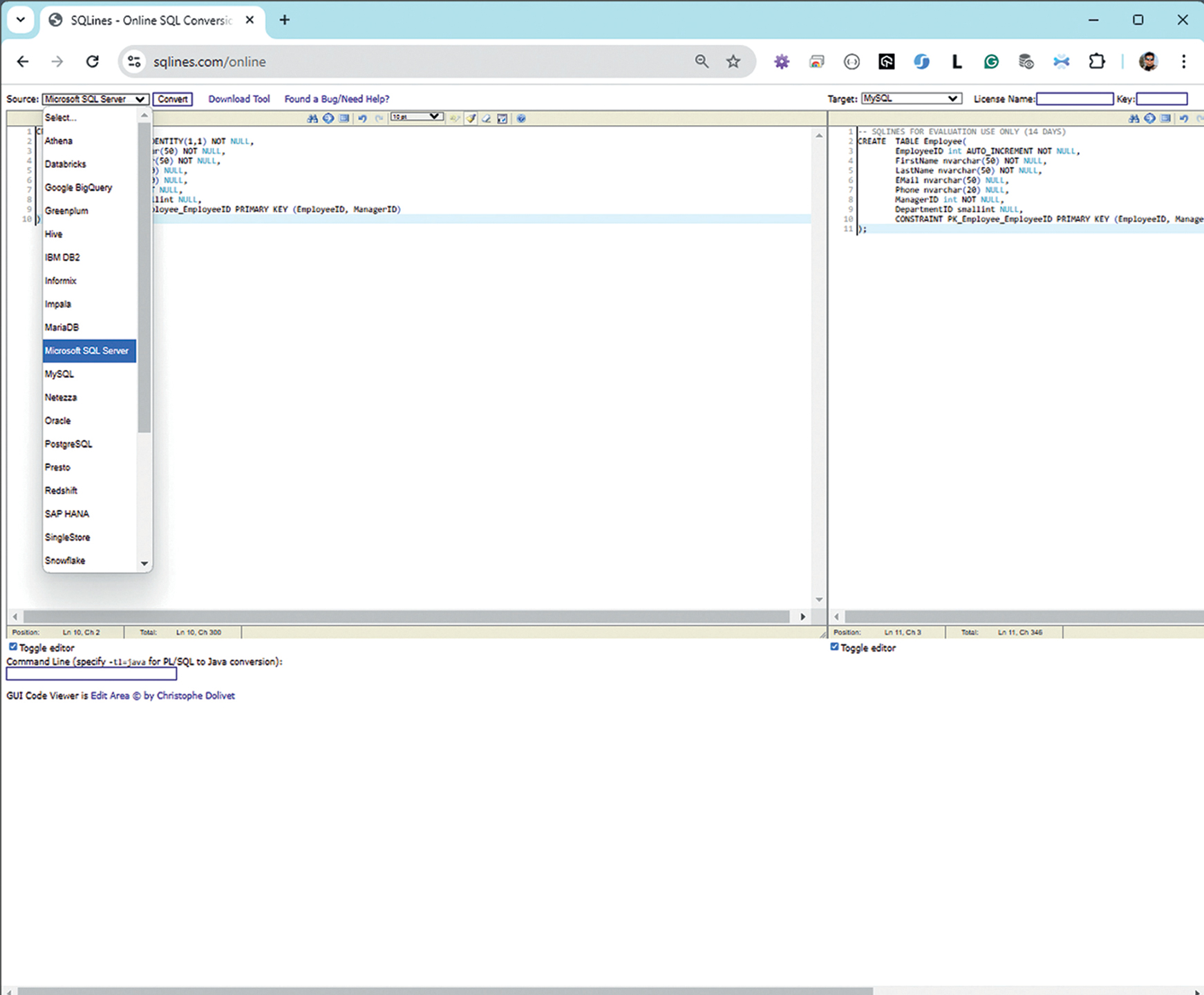Pick Google BigQuery from the dropdown list
1204x995 pixels.
point(89,188)
